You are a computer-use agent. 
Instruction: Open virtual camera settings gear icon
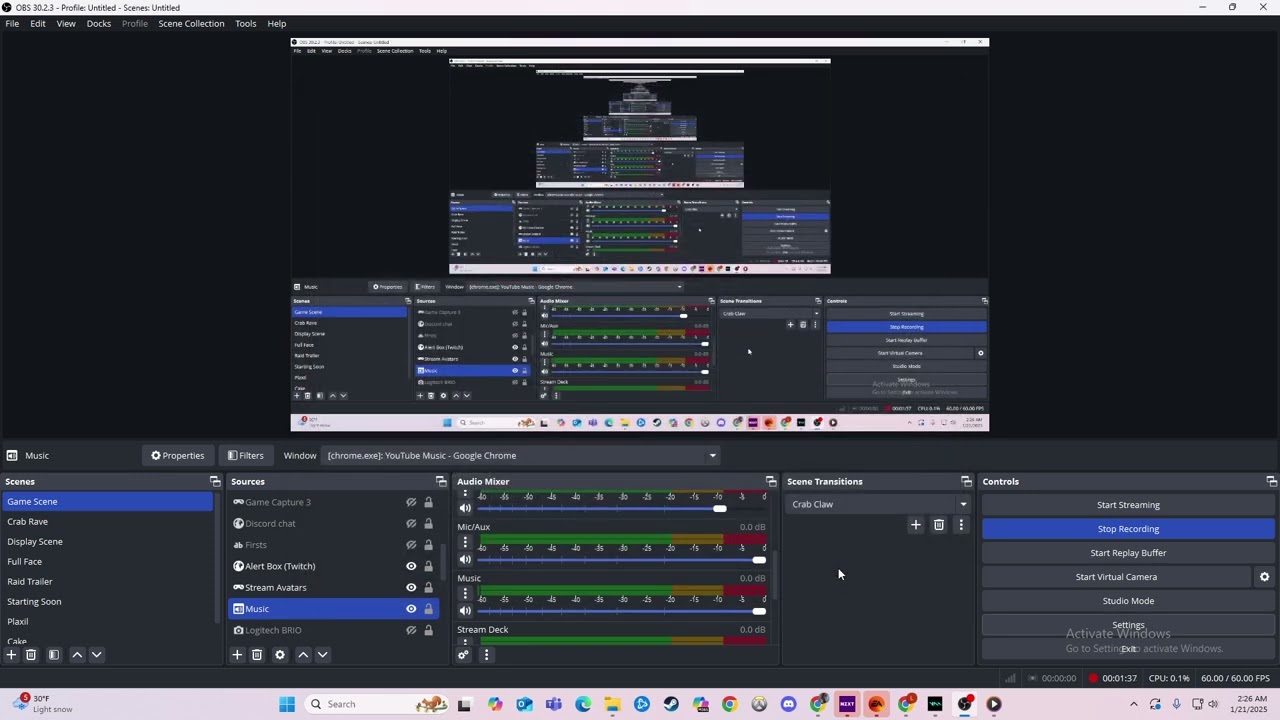click(x=1264, y=577)
